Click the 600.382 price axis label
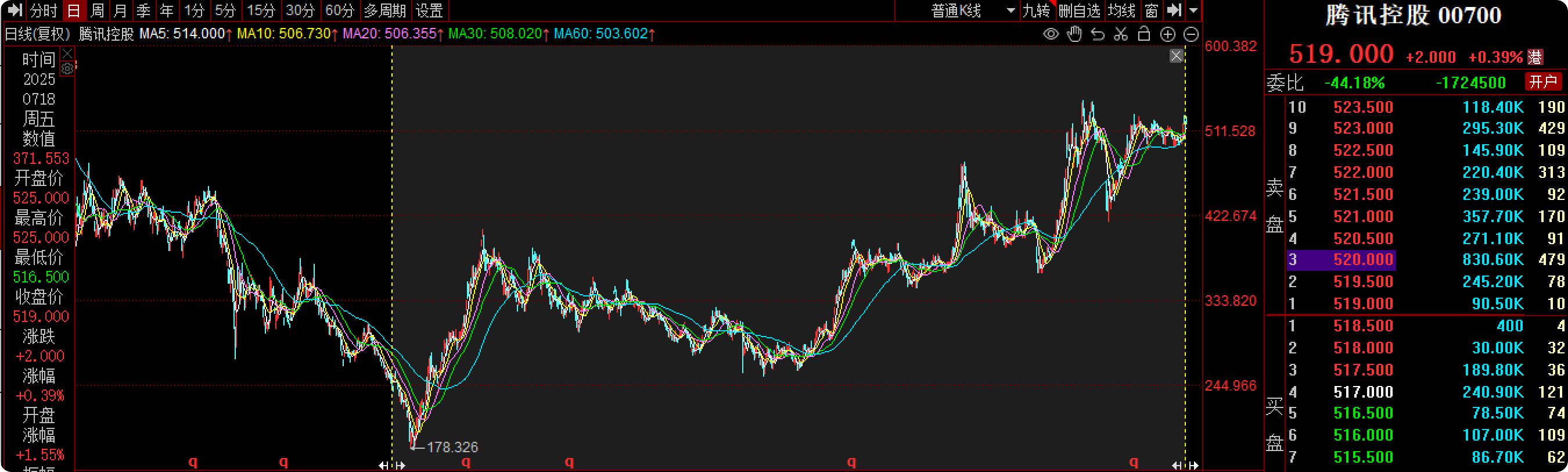This screenshot has width=1568, height=472. [x=1231, y=47]
